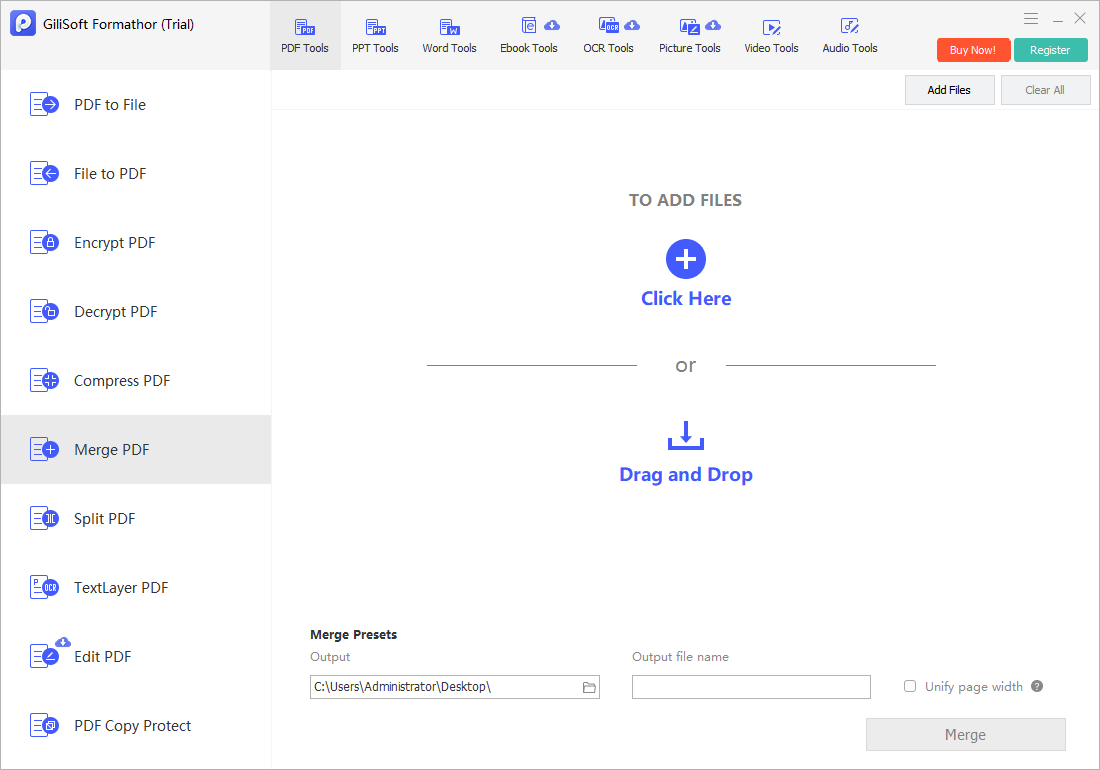Click the cloud download badge on Ebook Tools

552,25
